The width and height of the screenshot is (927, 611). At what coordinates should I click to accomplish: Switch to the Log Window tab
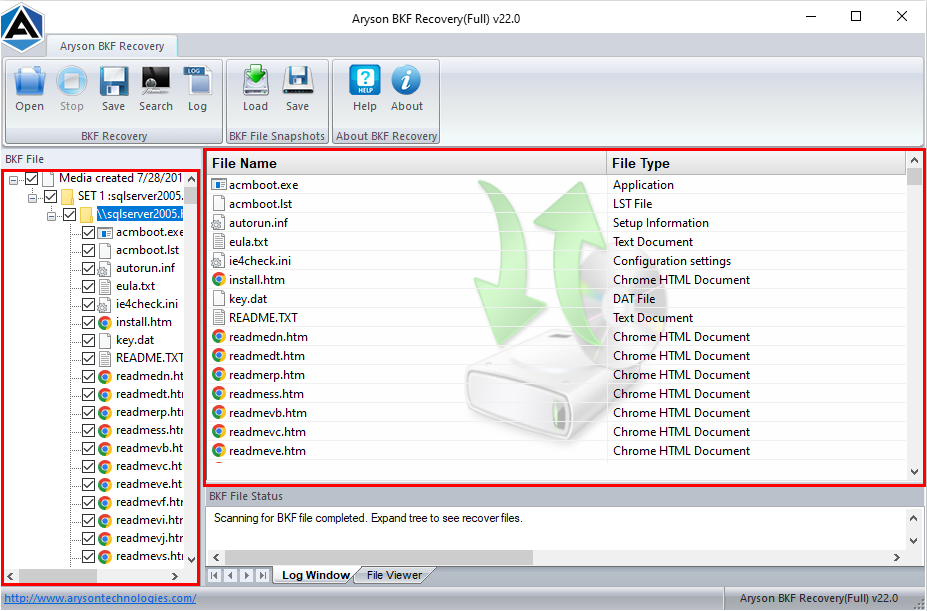(316, 575)
